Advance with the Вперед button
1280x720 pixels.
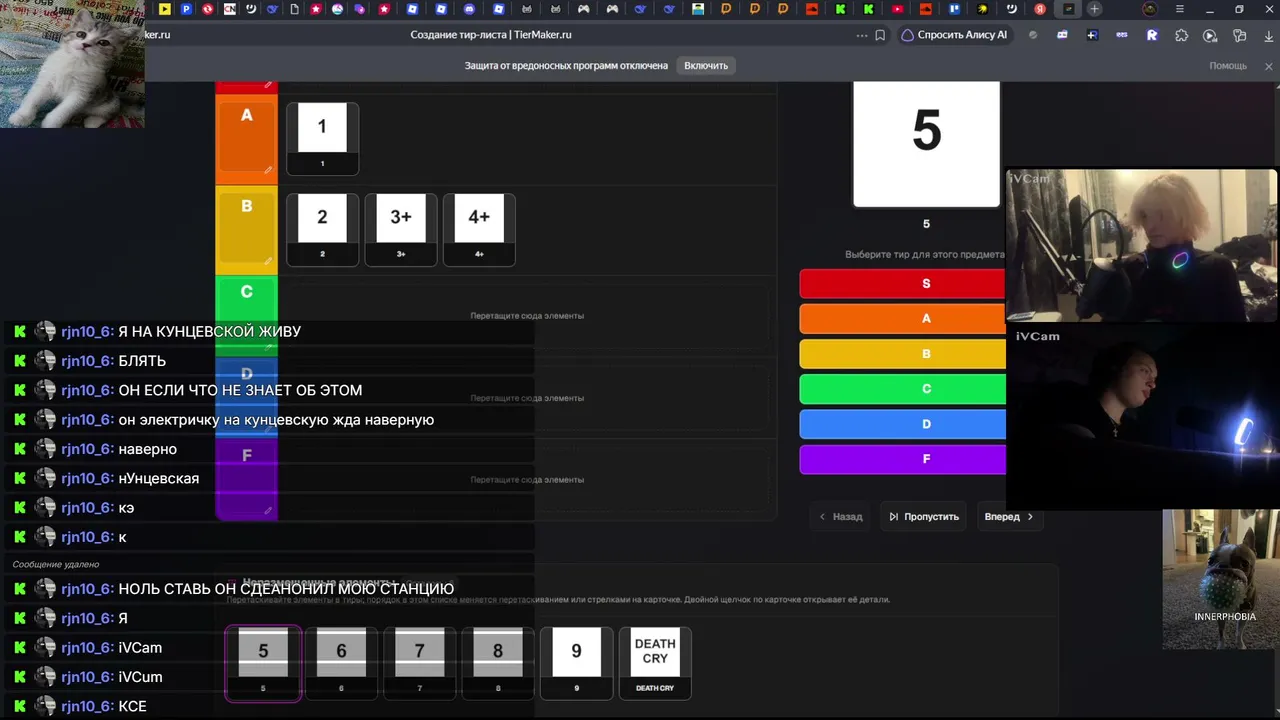click(x=1009, y=517)
